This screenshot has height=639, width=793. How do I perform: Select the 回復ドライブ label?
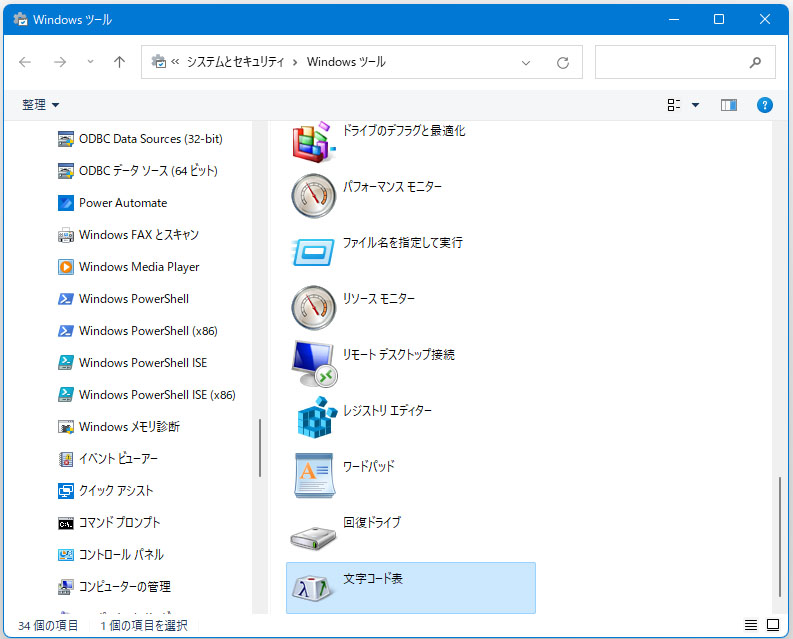pos(372,522)
